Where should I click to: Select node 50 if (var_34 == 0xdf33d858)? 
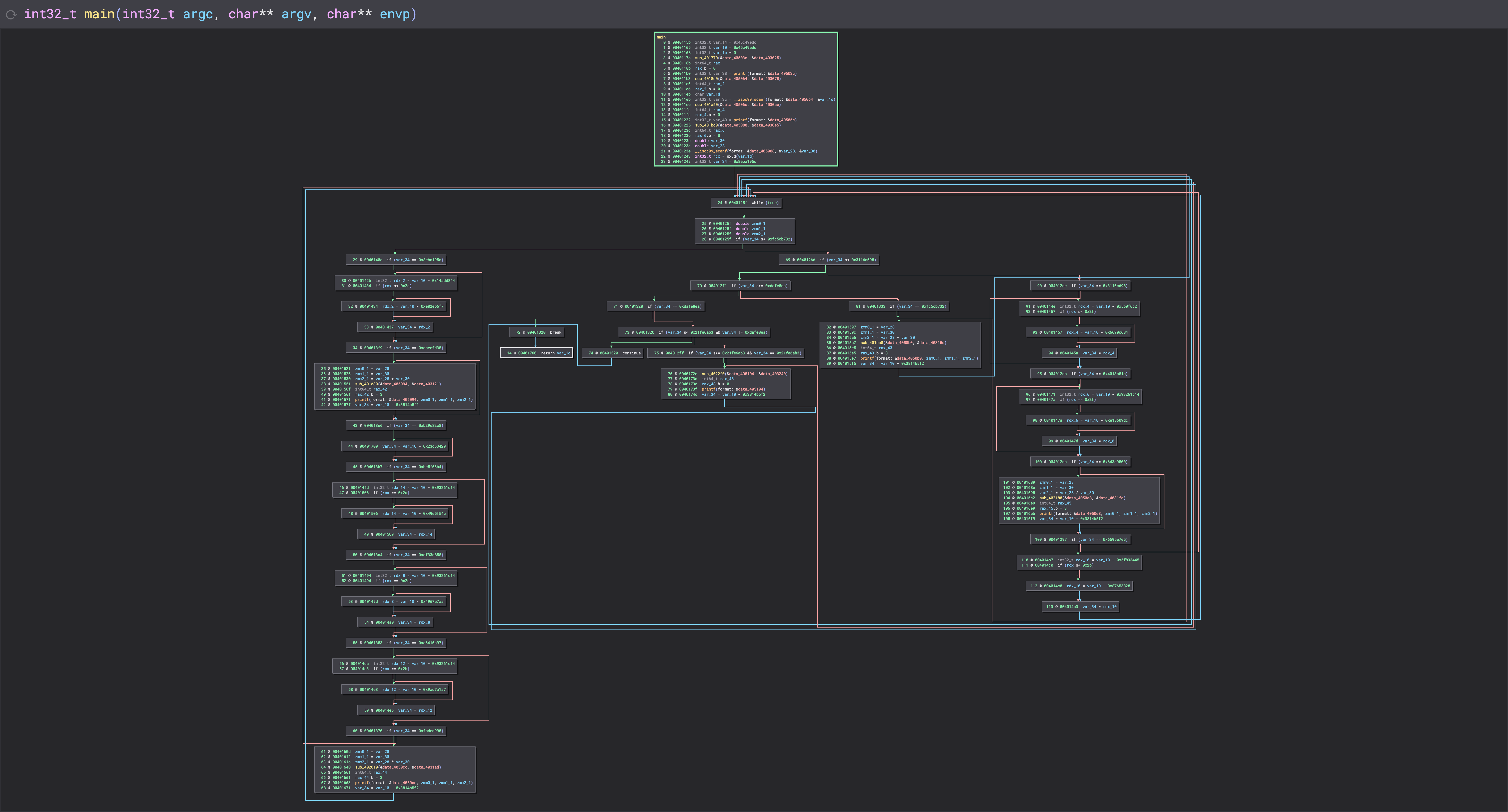point(397,555)
